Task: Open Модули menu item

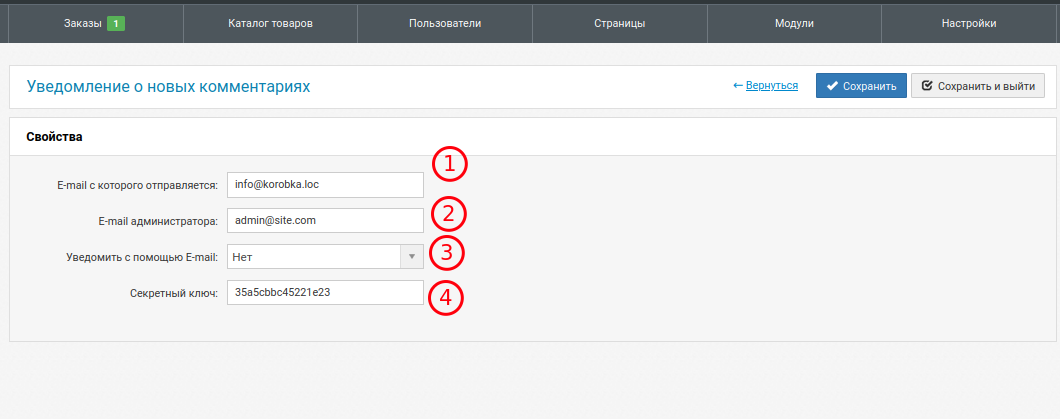Action: [x=794, y=24]
